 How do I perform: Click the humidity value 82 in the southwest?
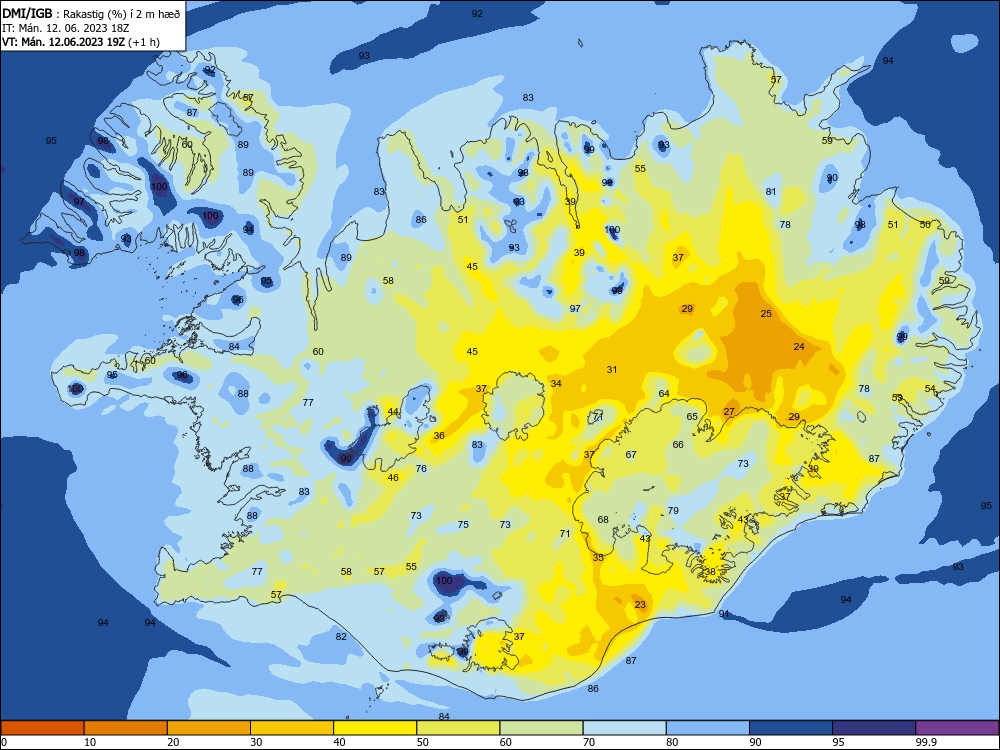point(341,636)
